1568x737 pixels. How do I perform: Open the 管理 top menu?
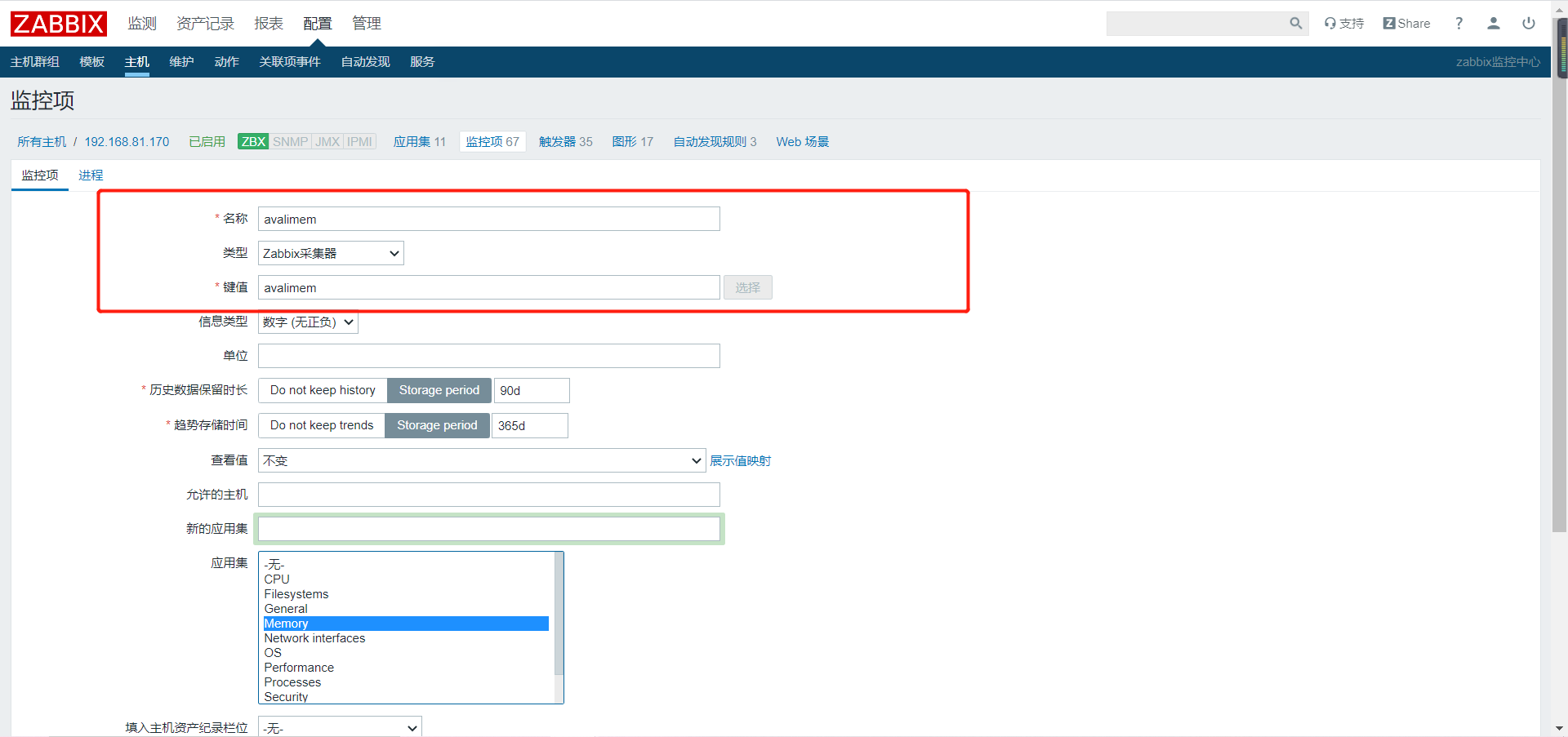[367, 24]
